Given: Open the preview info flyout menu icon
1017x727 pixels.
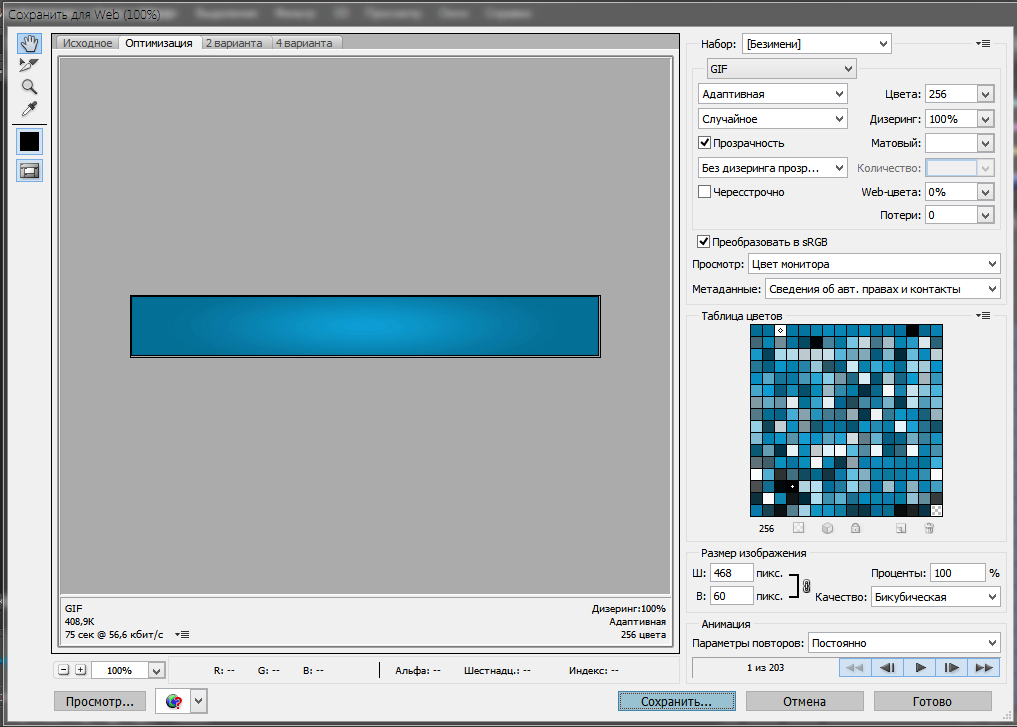Looking at the screenshot, I should pos(182,634).
